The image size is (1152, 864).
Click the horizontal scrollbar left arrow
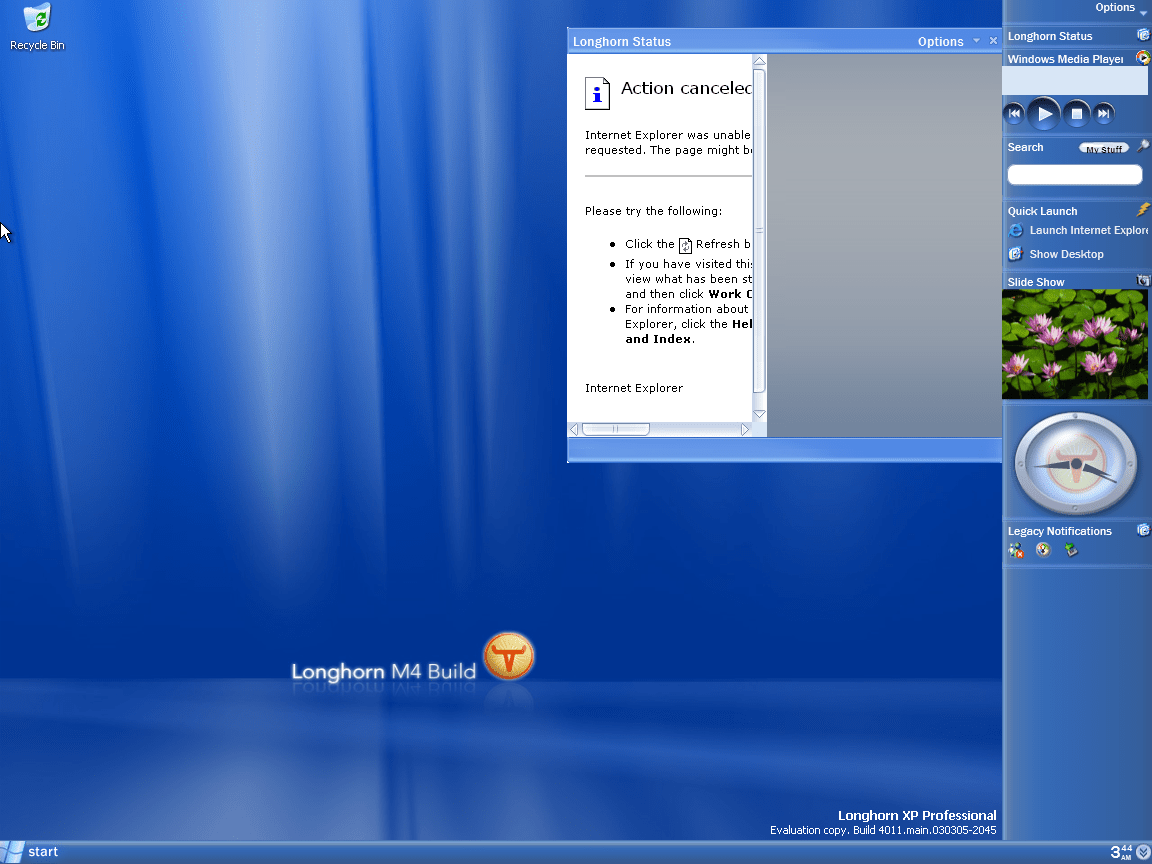point(575,429)
